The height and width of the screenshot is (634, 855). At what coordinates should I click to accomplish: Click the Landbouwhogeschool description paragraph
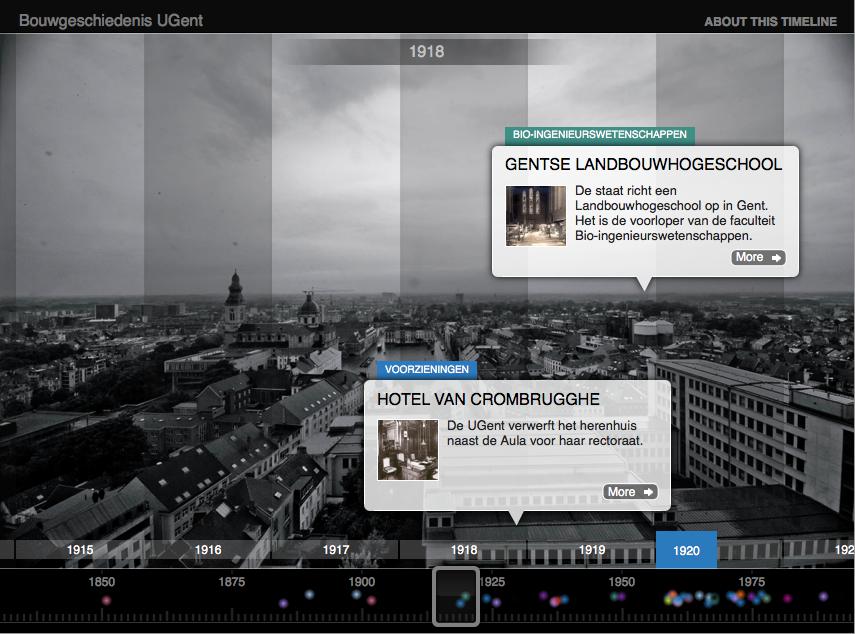675,213
